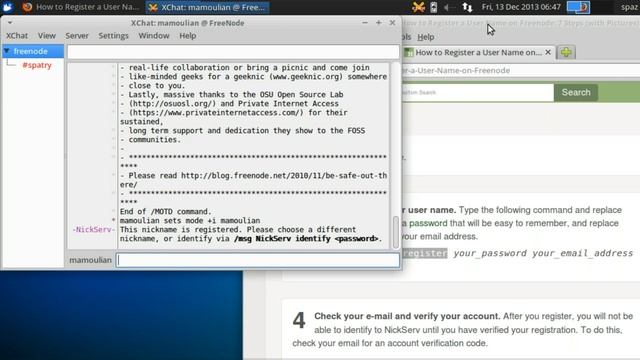Click the browser URL address bar
Screen dimensions: 640x360
521,70
